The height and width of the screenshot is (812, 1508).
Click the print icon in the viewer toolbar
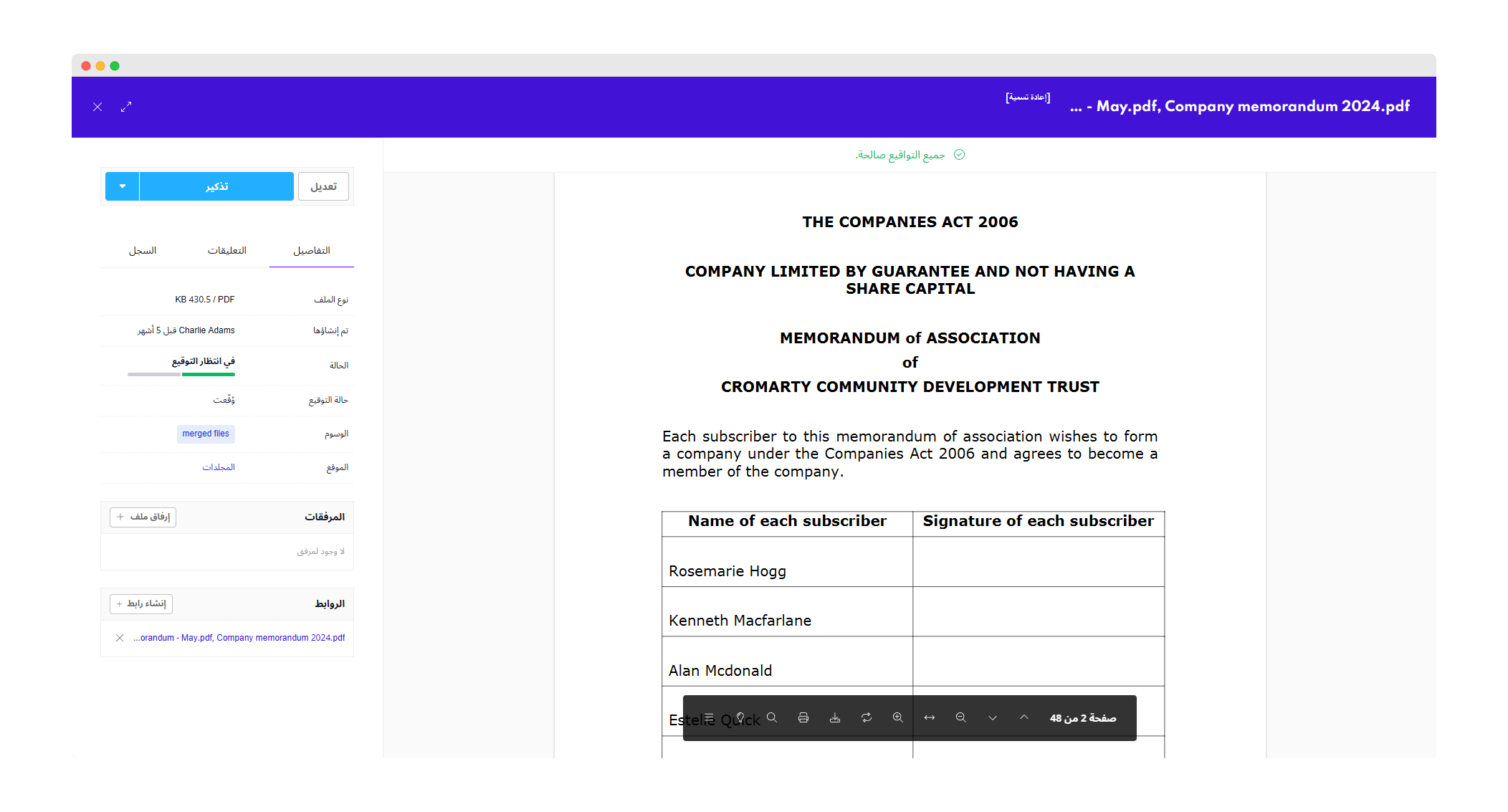click(803, 717)
